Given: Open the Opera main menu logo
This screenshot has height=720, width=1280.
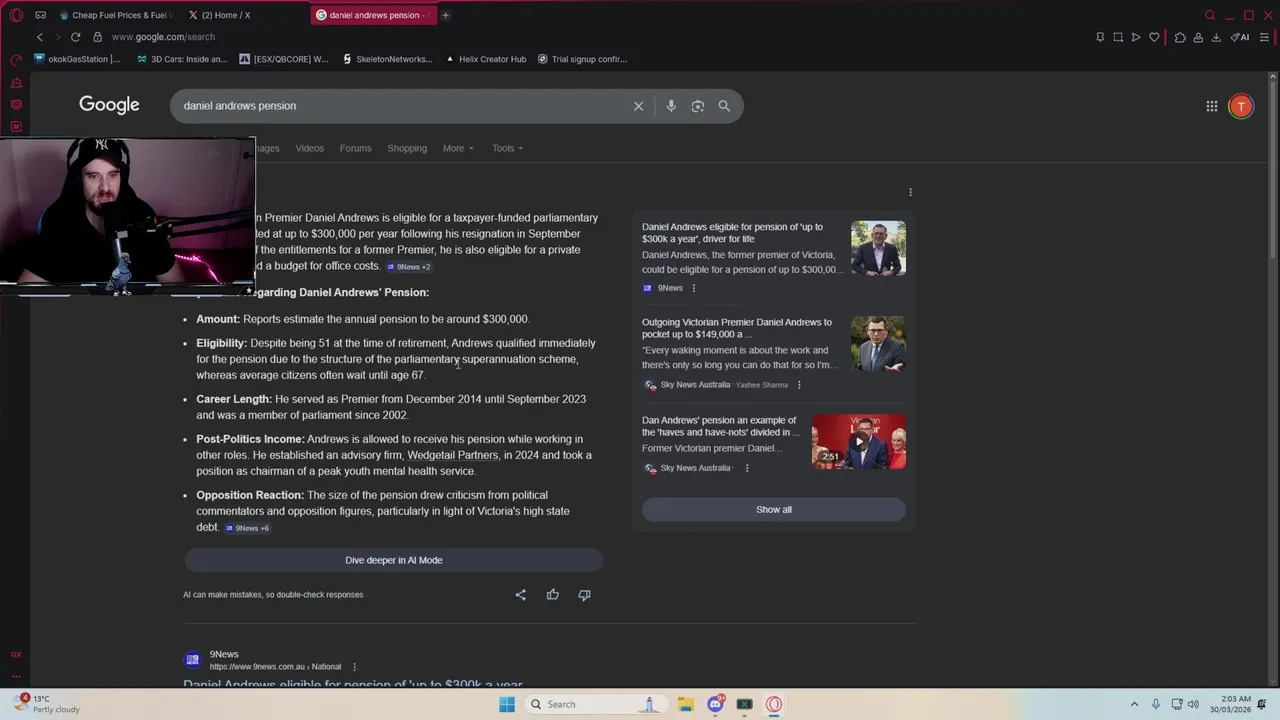Looking at the screenshot, I should coord(16,15).
